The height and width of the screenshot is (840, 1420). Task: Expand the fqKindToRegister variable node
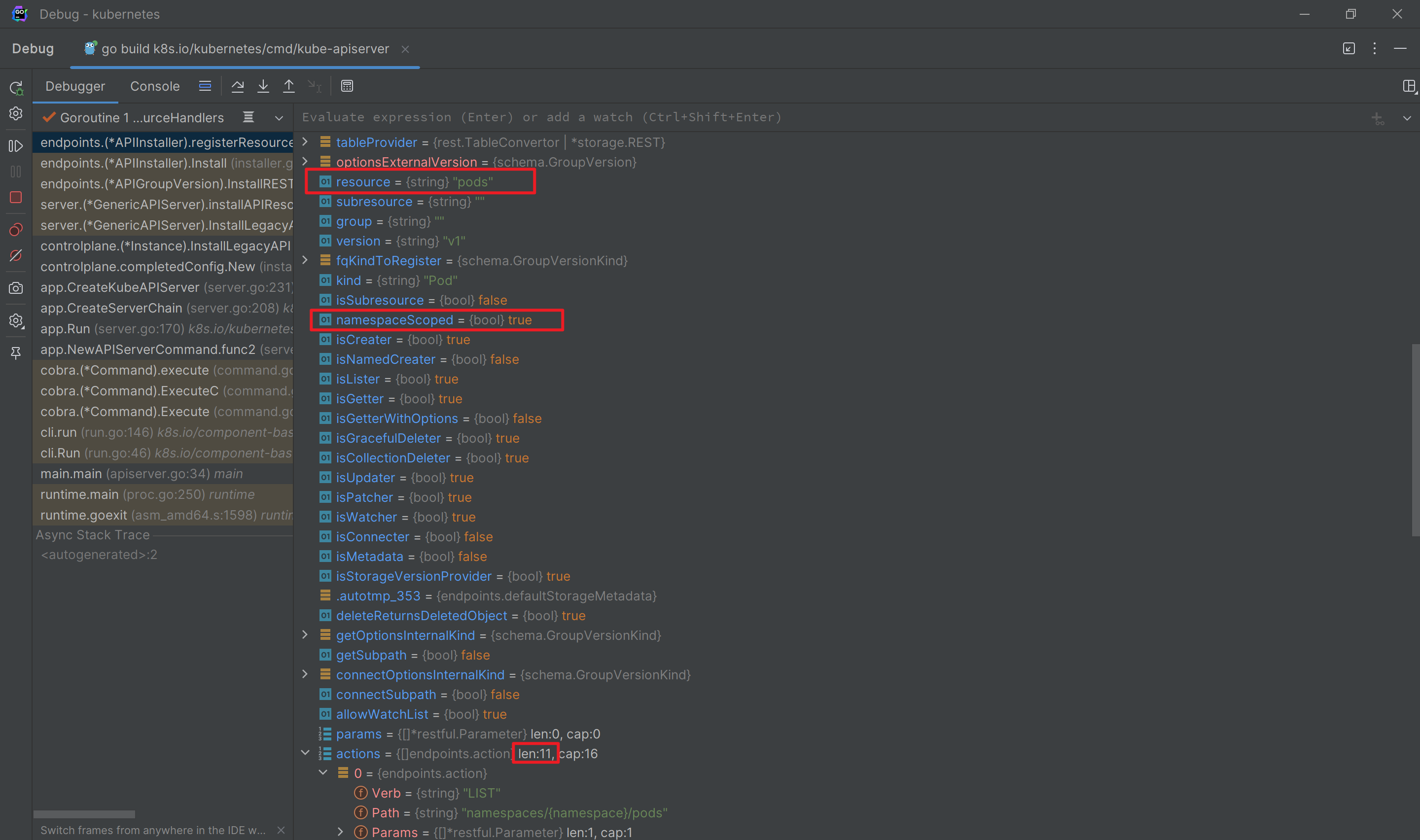pos(305,260)
